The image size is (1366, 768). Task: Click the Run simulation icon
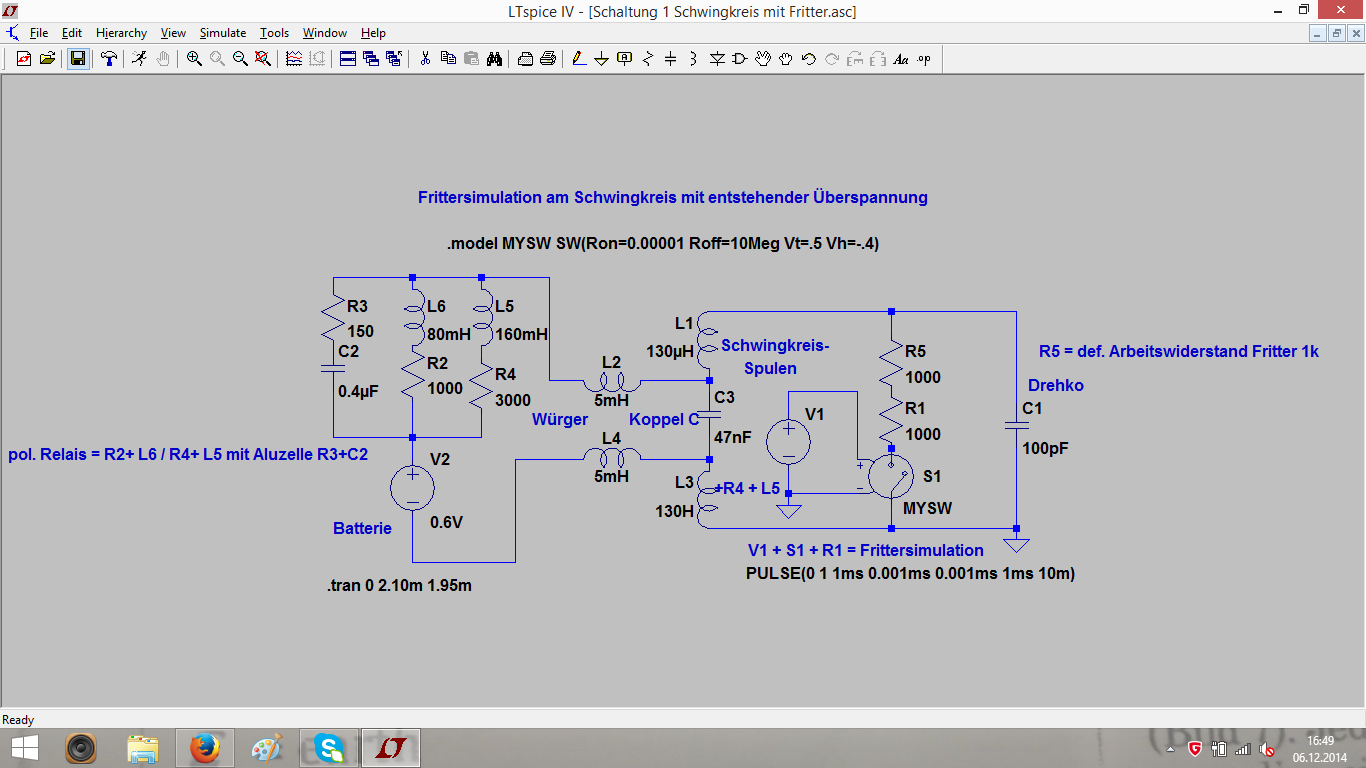pyautogui.click(x=139, y=59)
